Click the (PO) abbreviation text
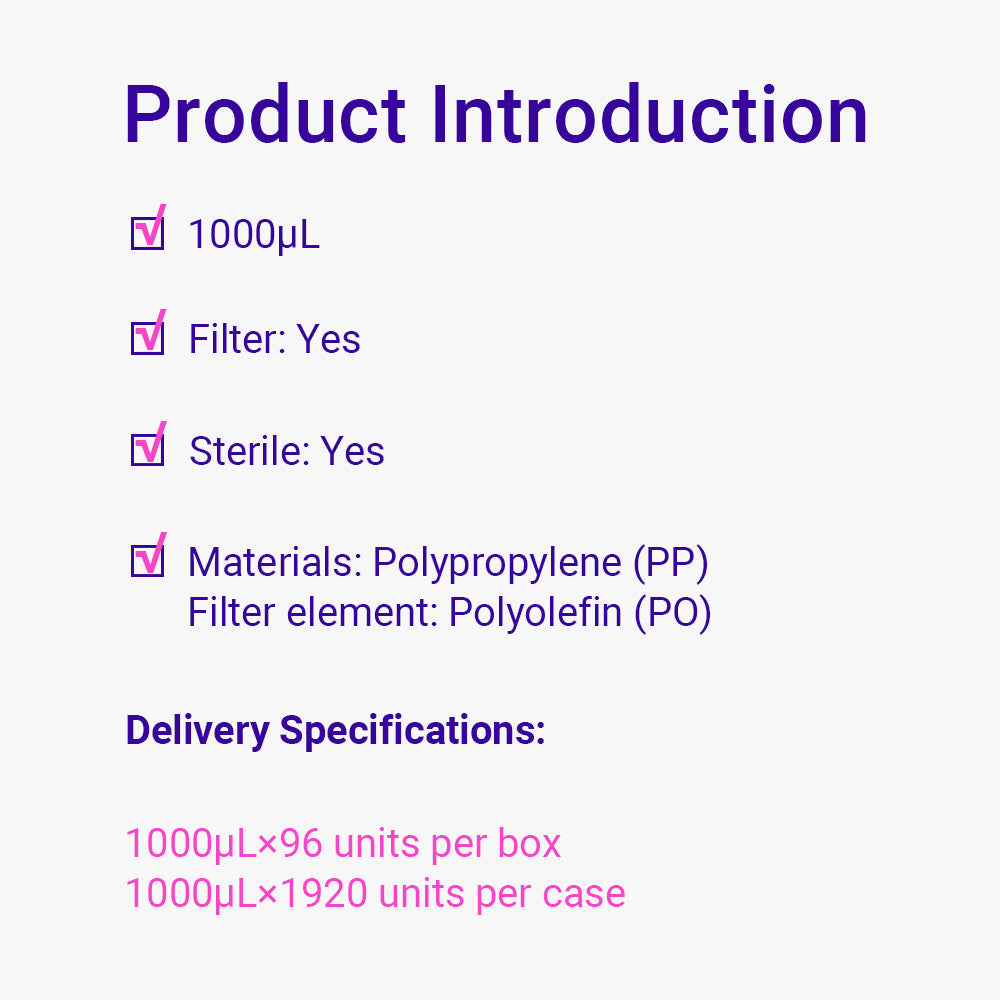This screenshot has height=1000, width=1000. coord(672,614)
